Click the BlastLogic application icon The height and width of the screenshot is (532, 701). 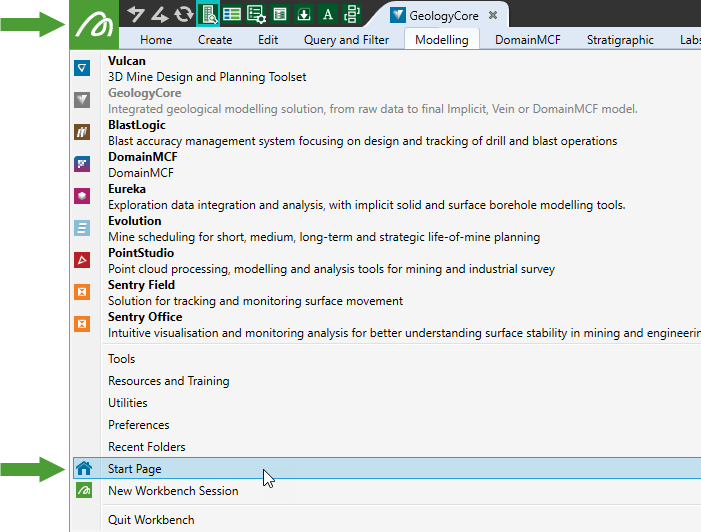click(x=82, y=132)
